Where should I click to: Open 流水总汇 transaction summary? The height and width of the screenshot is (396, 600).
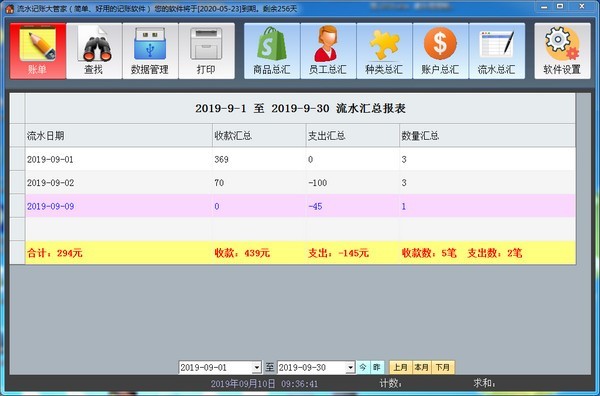497,51
